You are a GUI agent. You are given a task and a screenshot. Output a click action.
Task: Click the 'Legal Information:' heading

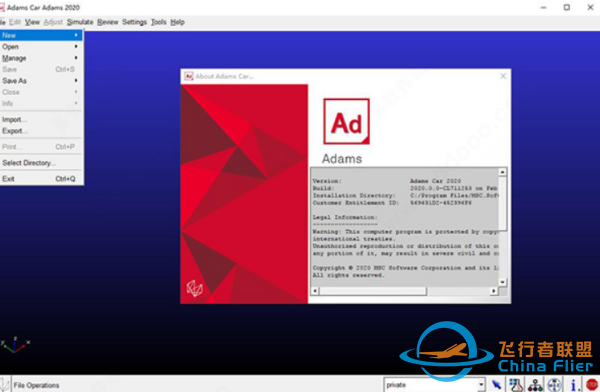345,217
